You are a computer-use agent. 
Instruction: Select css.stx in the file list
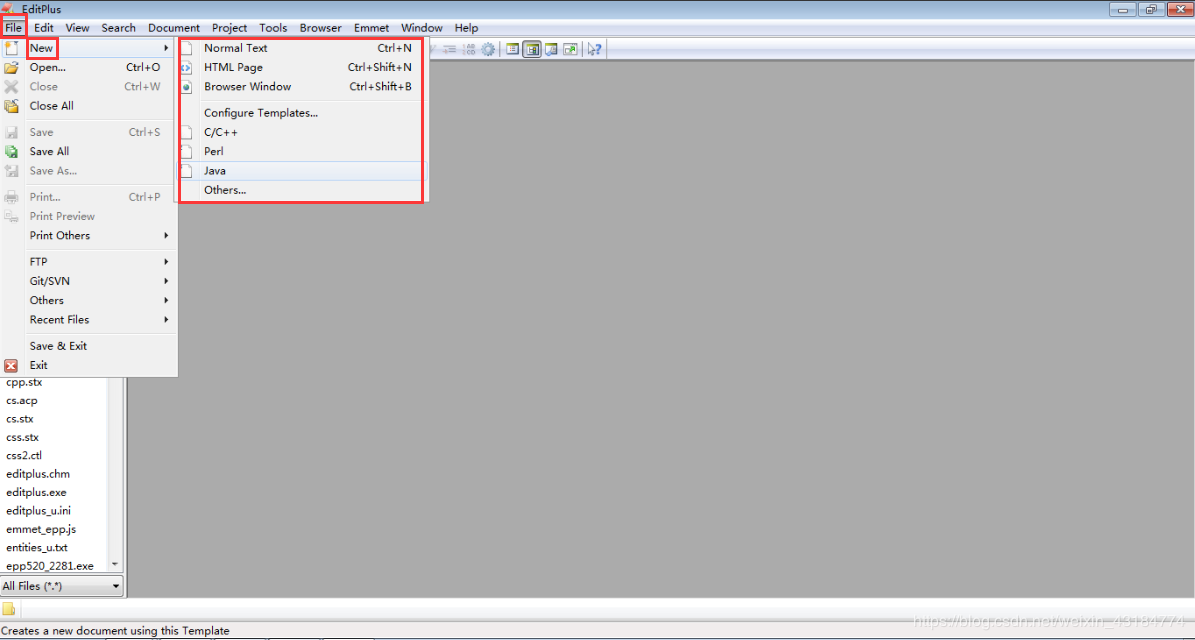point(22,437)
